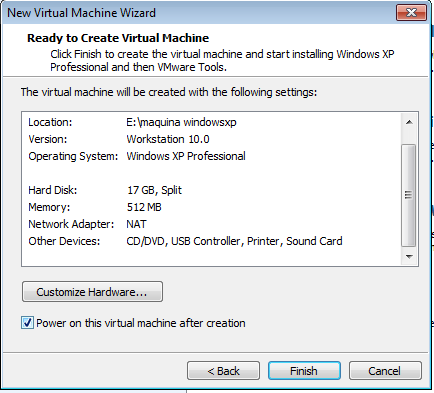Go back with the < Back button
Viewport: 434px width, 393px height.
click(x=223, y=371)
